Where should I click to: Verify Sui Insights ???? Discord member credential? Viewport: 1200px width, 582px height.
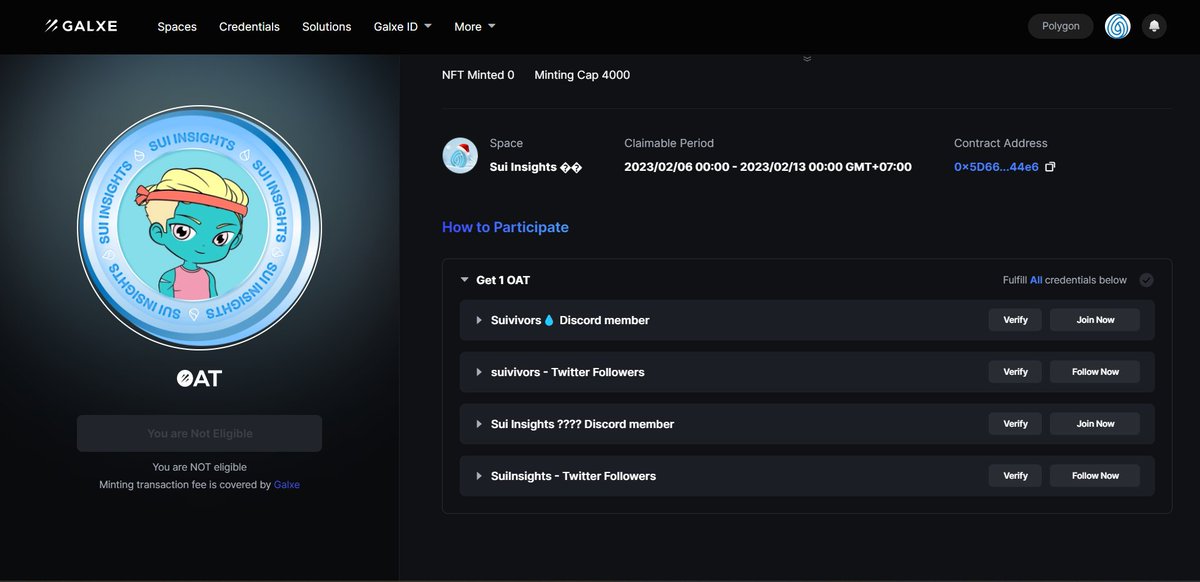pyautogui.click(x=1015, y=424)
